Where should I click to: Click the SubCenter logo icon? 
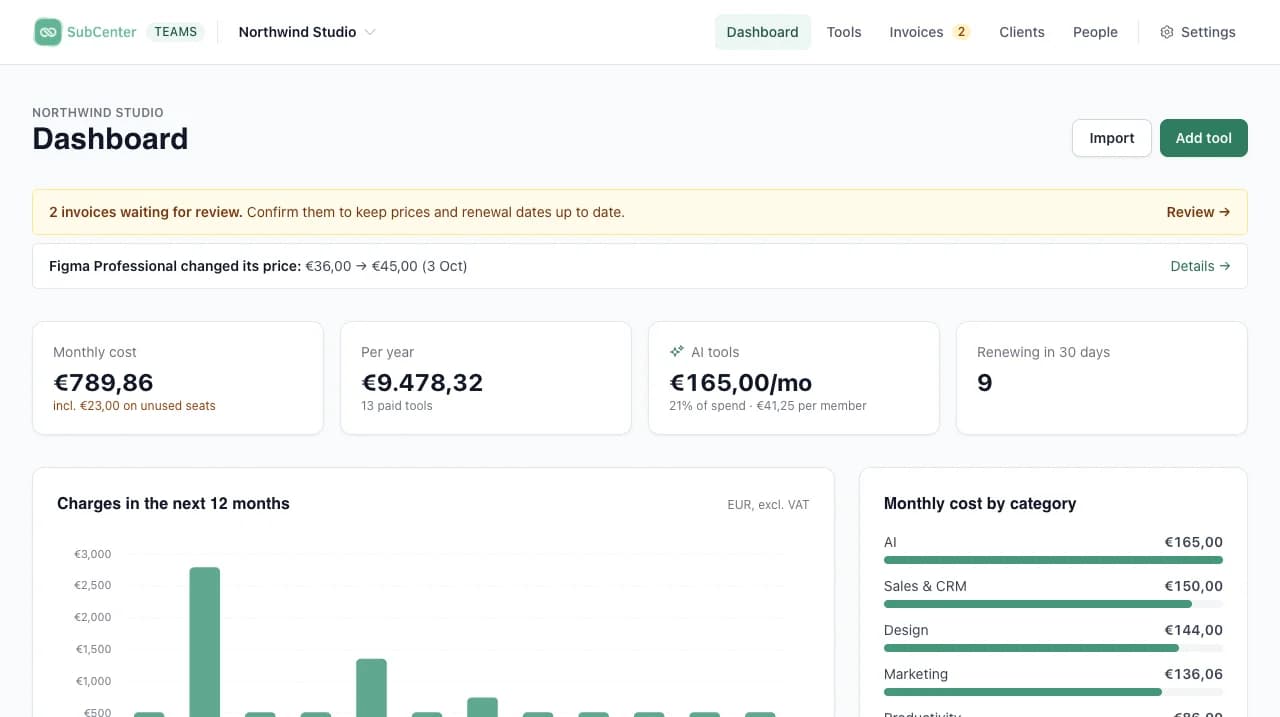click(x=47, y=32)
